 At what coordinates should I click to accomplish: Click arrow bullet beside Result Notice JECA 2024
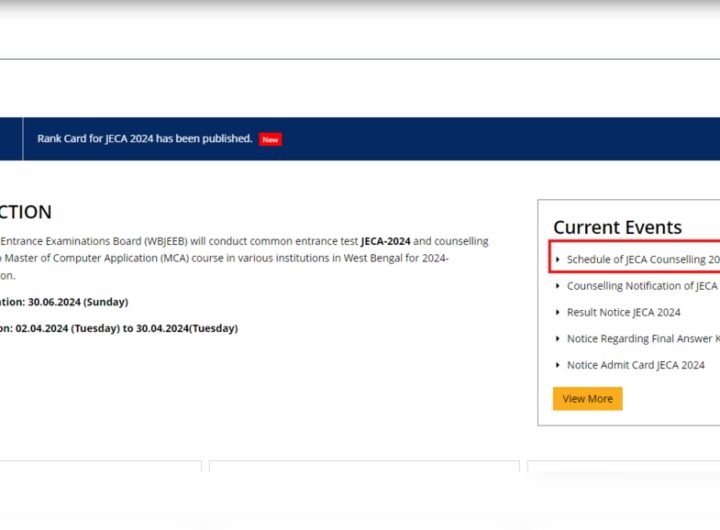tap(558, 313)
